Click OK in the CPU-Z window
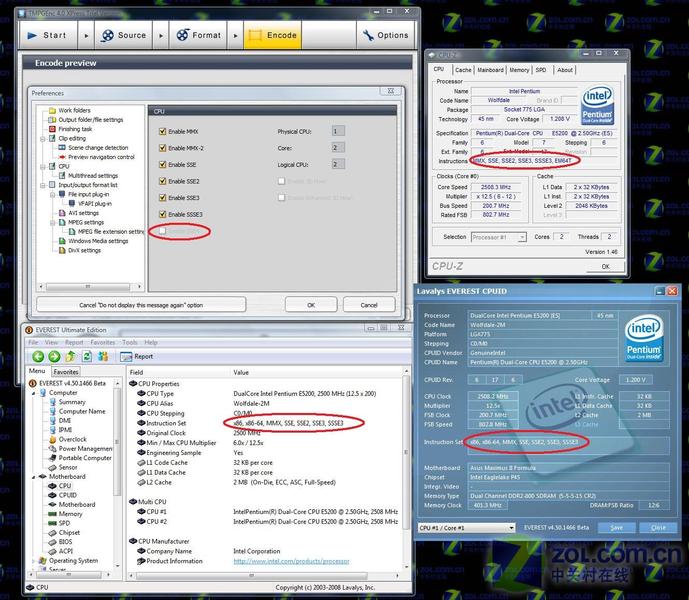Image resolution: width=689 pixels, height=600 pixels. (605, 266)
